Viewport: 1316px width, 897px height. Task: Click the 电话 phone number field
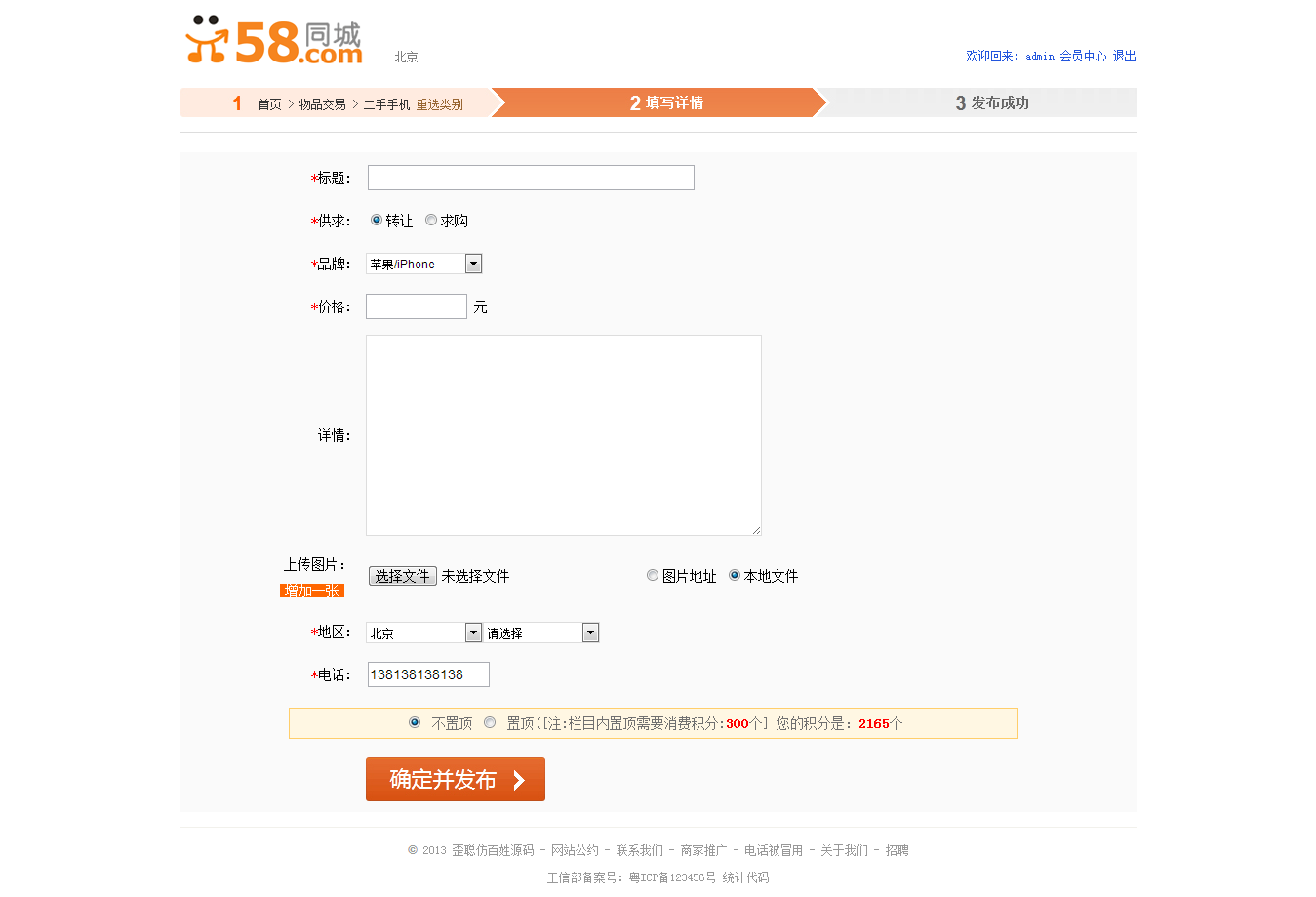(428, 674)
